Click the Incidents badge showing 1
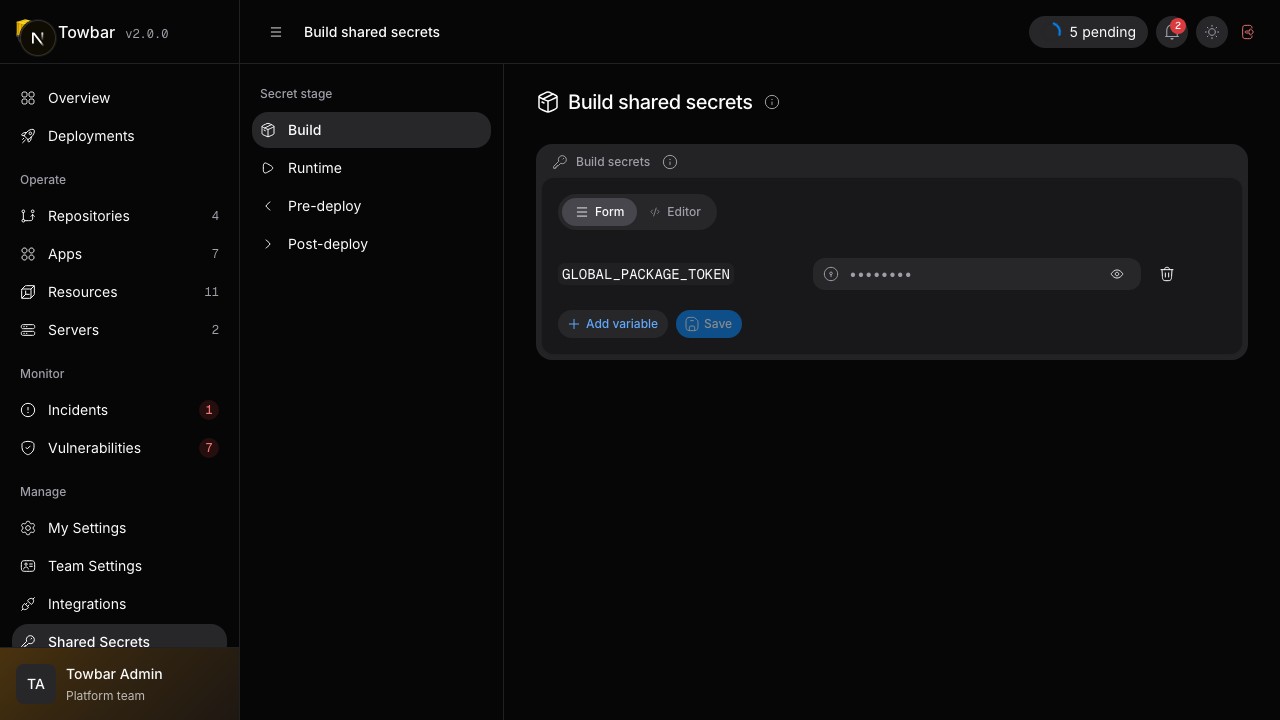This screenshot has height=720, width=1280. point(209,410)
